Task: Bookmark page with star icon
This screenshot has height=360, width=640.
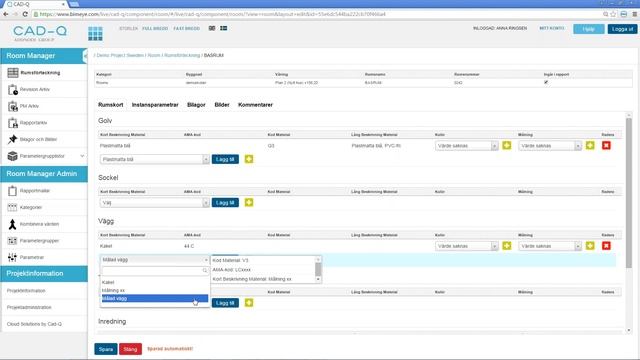Action: coord(613,14)
